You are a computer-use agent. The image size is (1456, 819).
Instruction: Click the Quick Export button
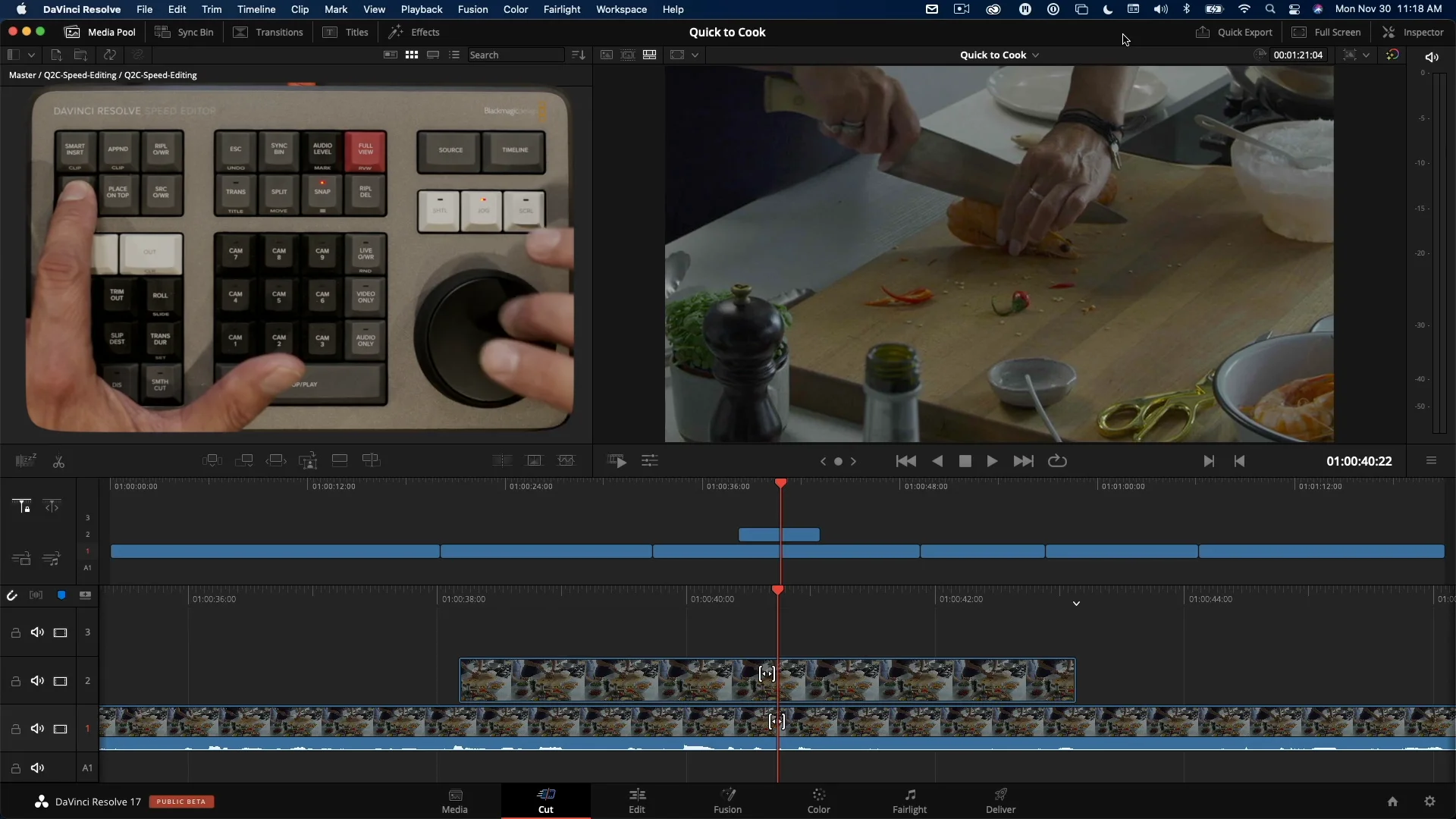point(1234,32)
